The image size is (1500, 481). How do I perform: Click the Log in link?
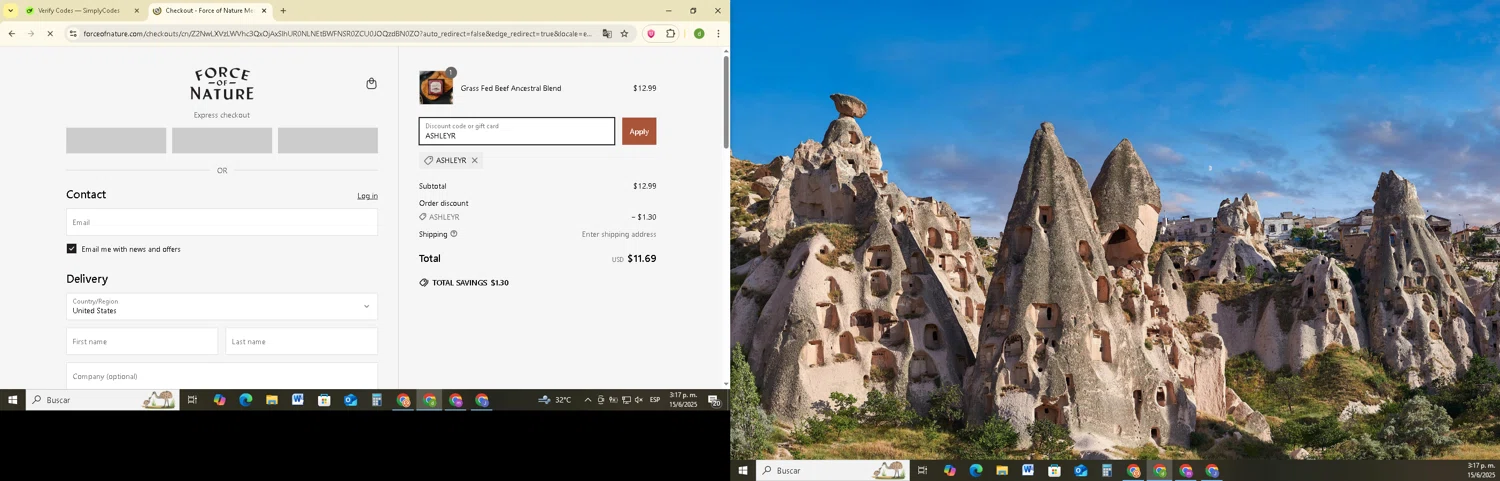pos(367,196)
